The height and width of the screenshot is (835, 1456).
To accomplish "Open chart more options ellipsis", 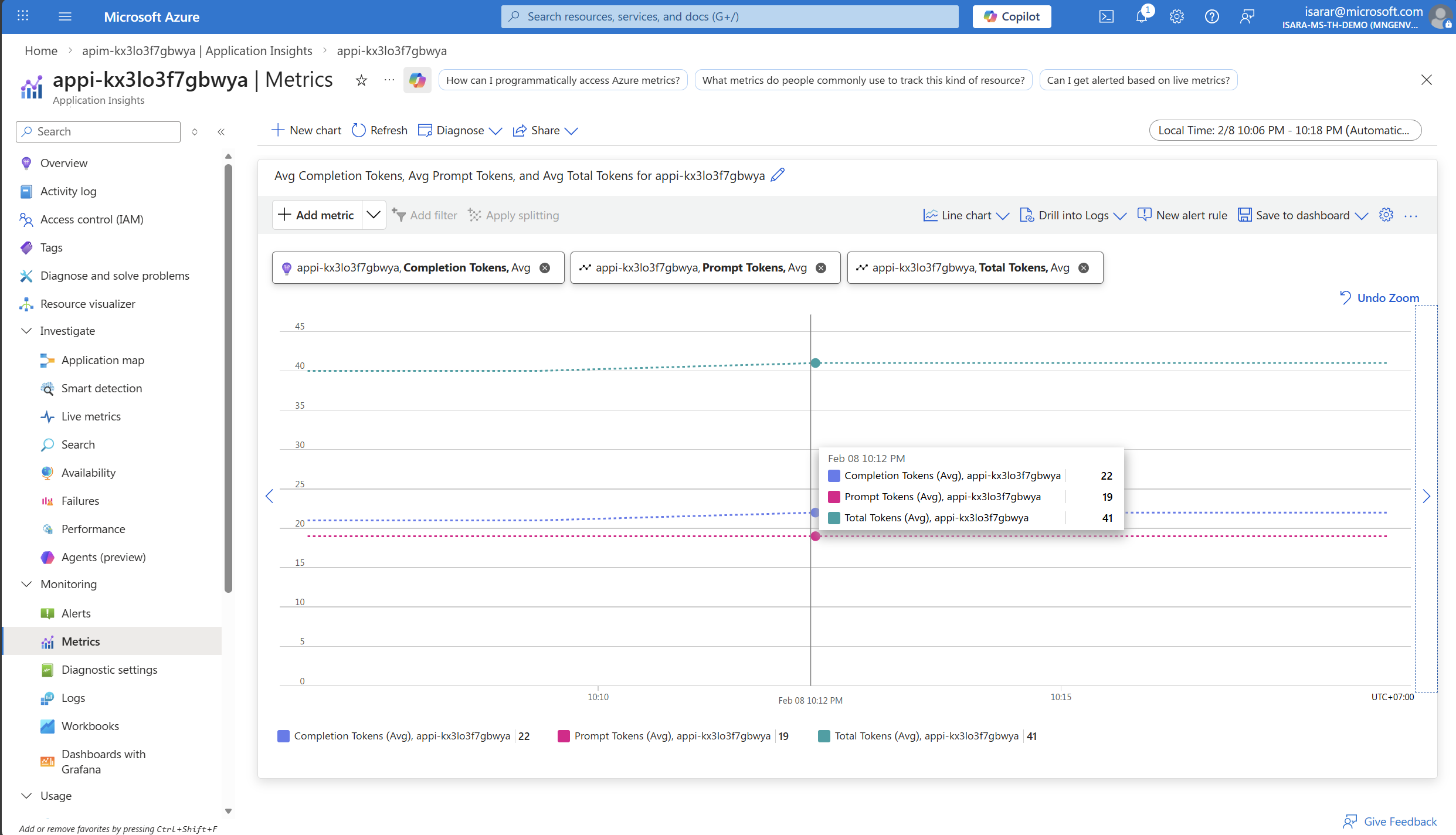I will point(1411,216).
